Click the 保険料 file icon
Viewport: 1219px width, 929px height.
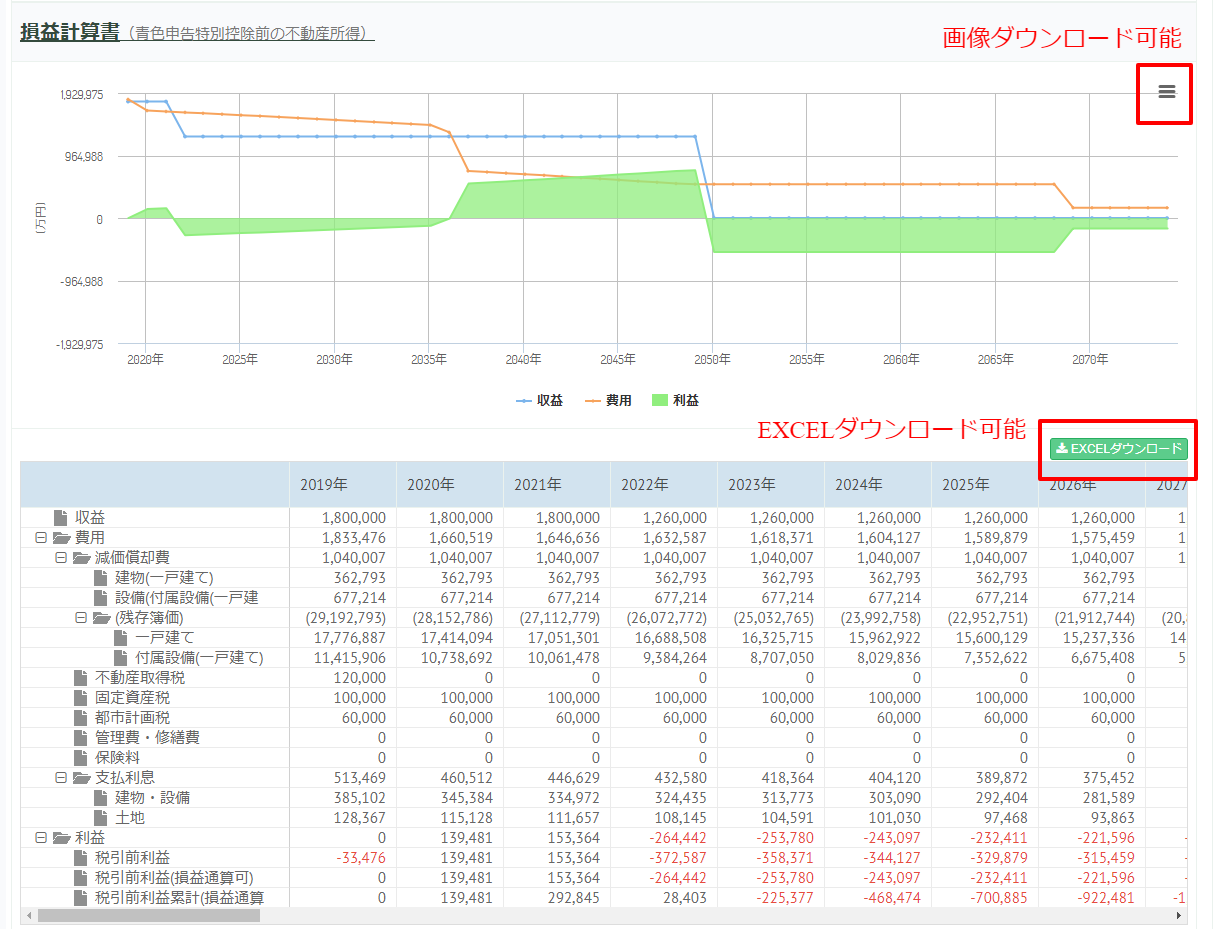[80, 758]
